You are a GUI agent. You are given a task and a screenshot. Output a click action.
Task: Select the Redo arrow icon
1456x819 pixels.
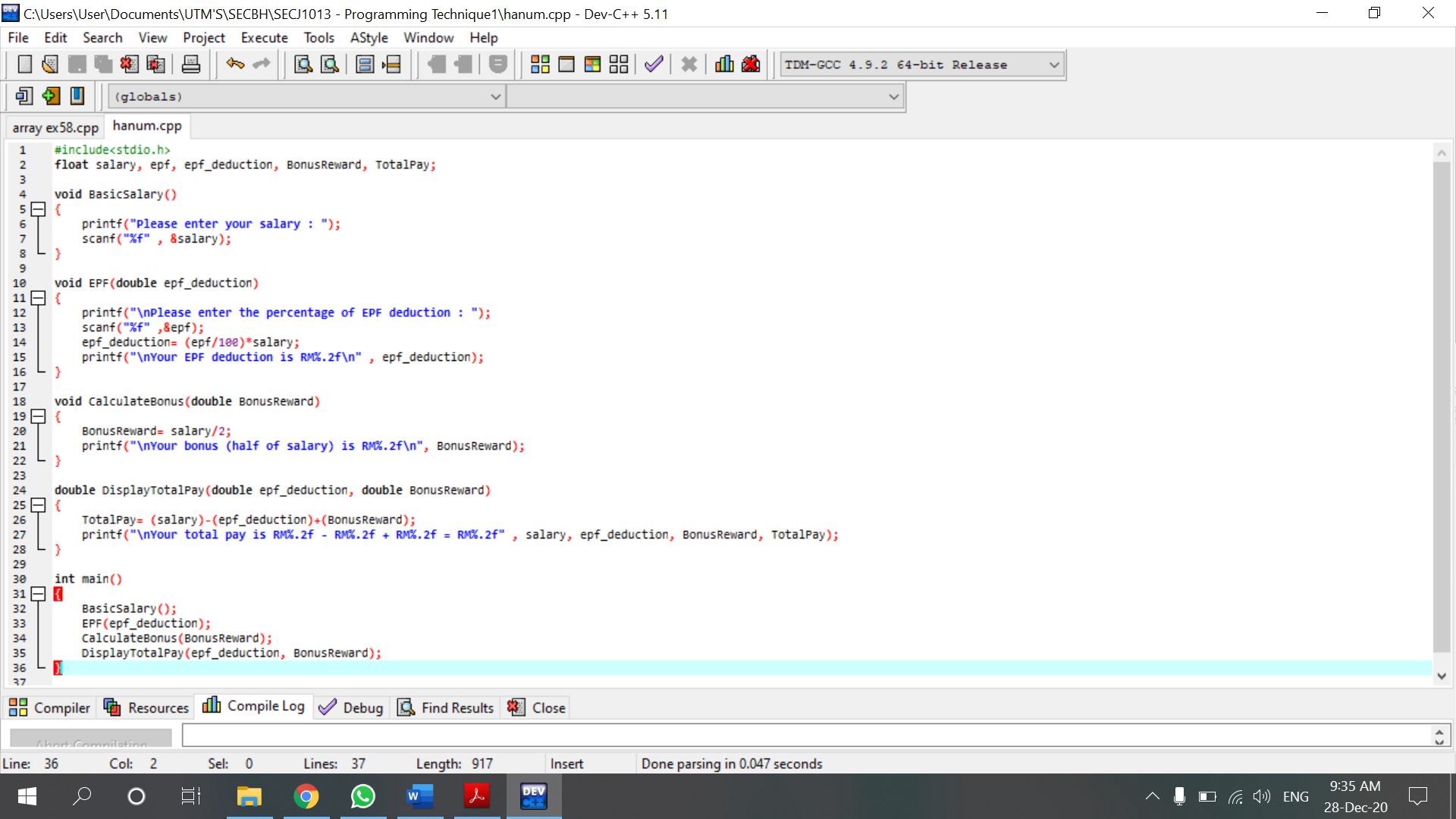[262, 64]
